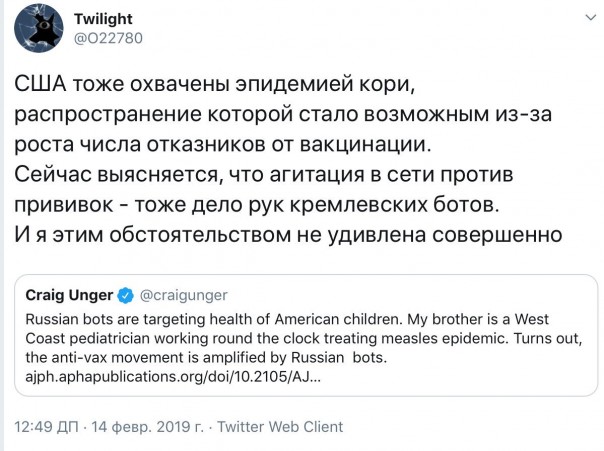Click the Twilight profile avatar
This screenshot has width=604, height=451.
[x=40, y=32]
